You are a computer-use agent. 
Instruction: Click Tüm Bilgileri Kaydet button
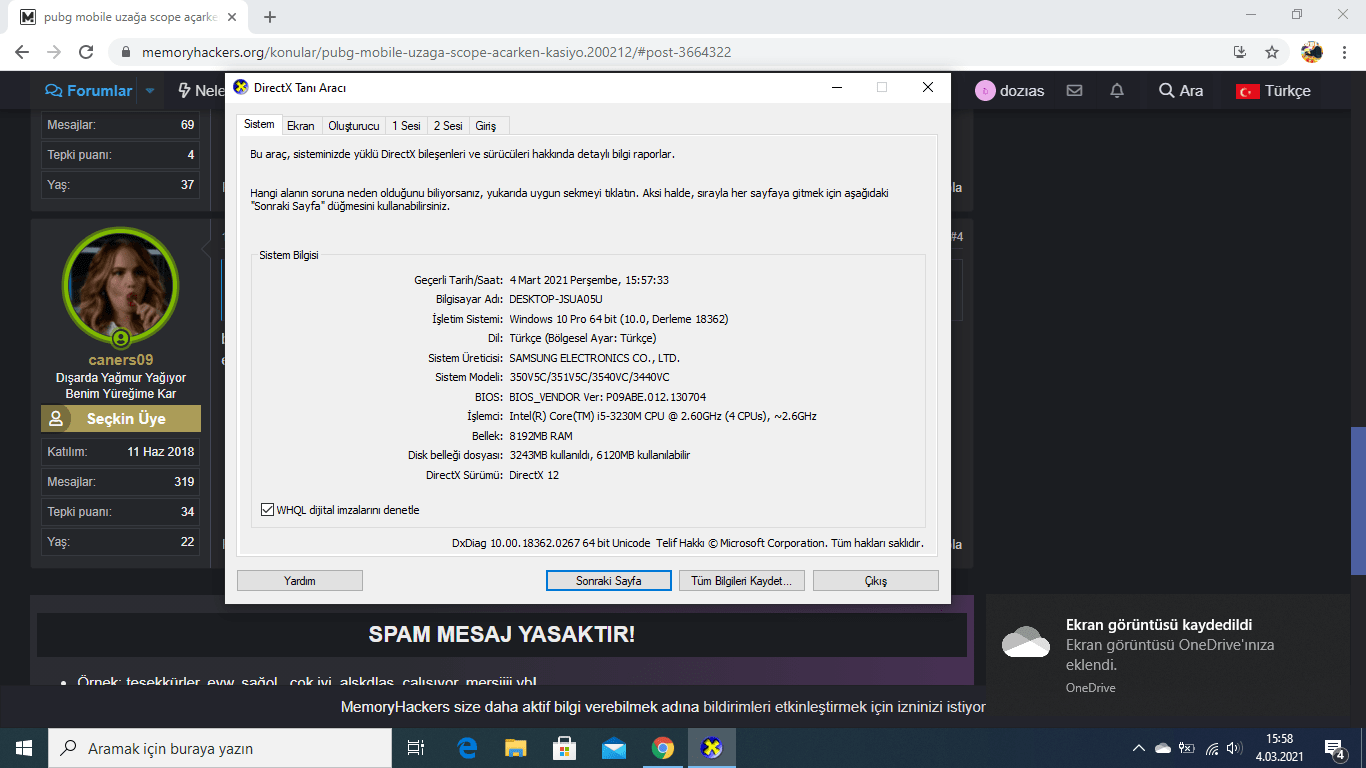(742, 580)
